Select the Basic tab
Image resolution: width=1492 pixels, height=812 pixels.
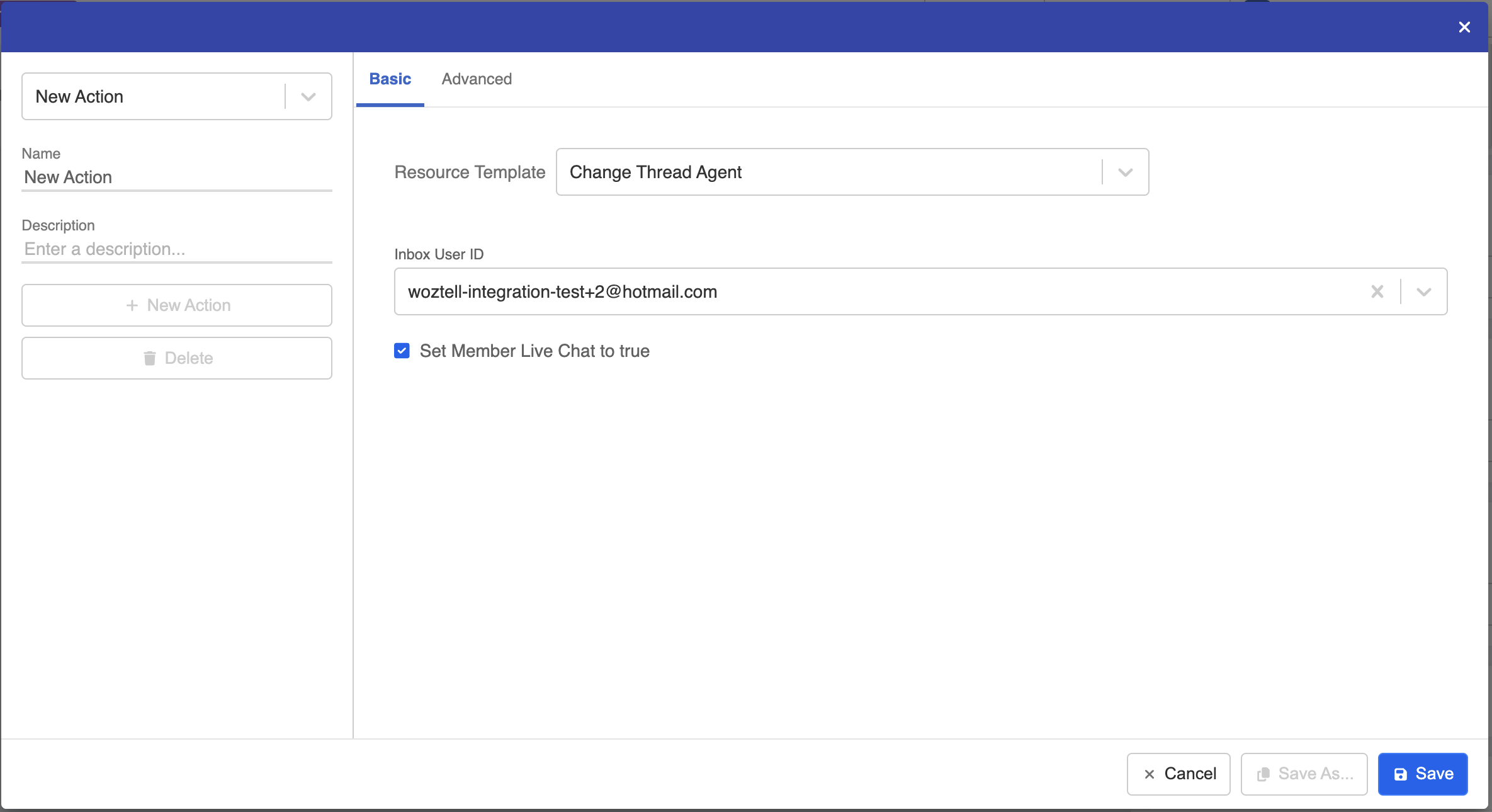pos(390,79)
